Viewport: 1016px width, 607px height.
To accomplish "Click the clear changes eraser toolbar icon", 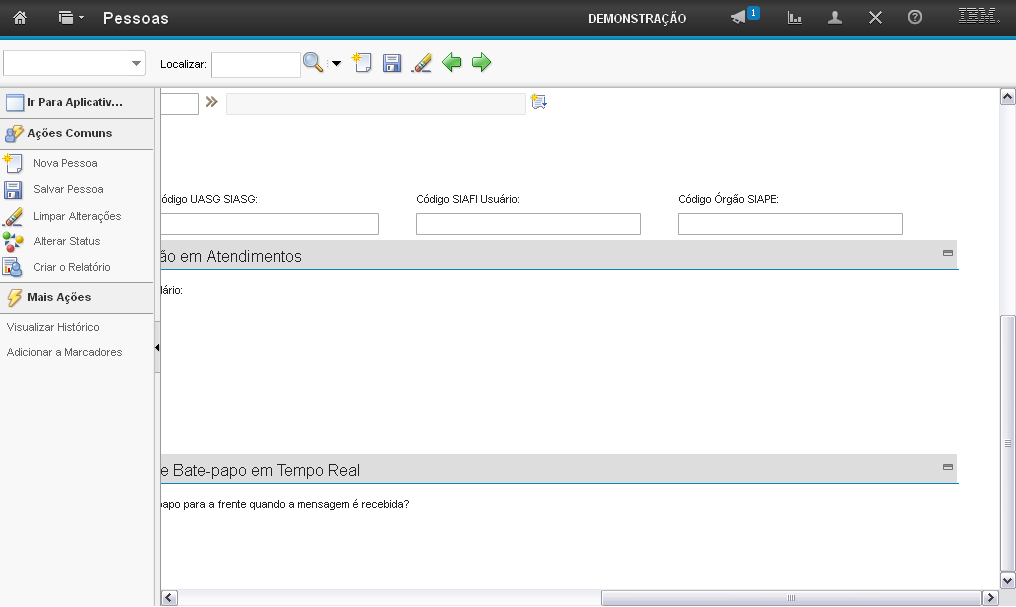I will [x=422, y=64].
